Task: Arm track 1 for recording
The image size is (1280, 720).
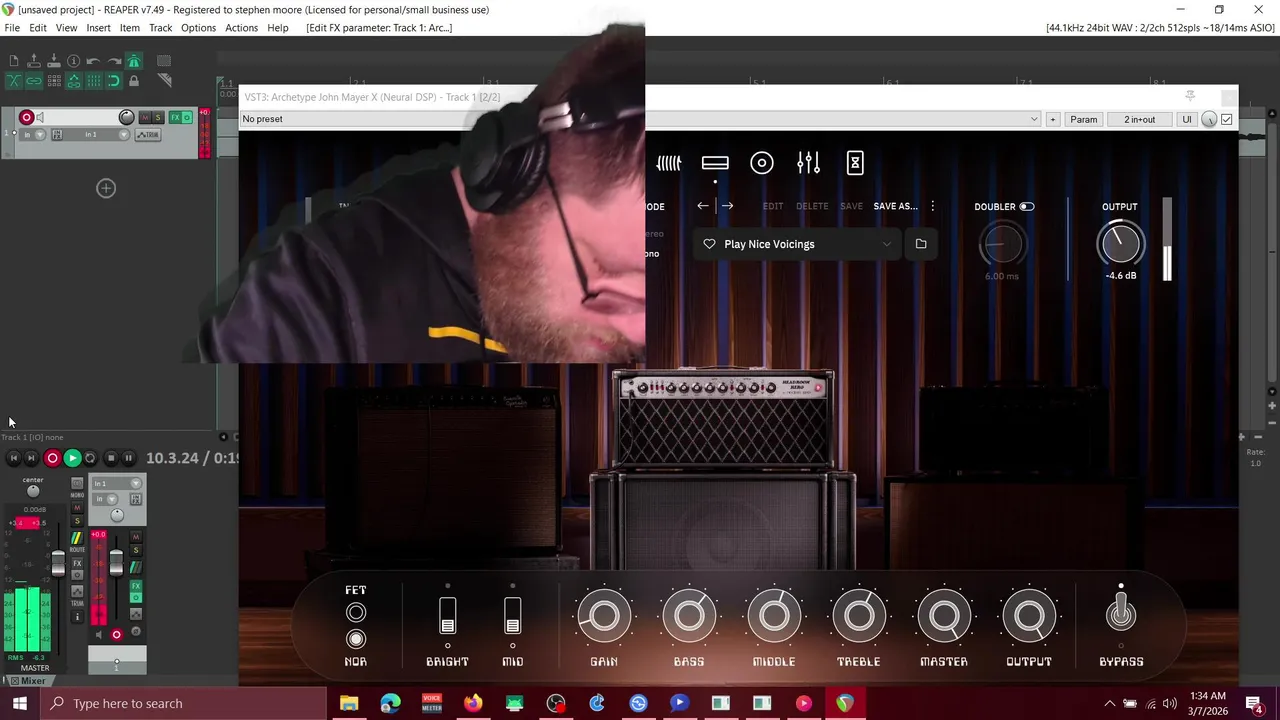Action: [x=27, y=117]
